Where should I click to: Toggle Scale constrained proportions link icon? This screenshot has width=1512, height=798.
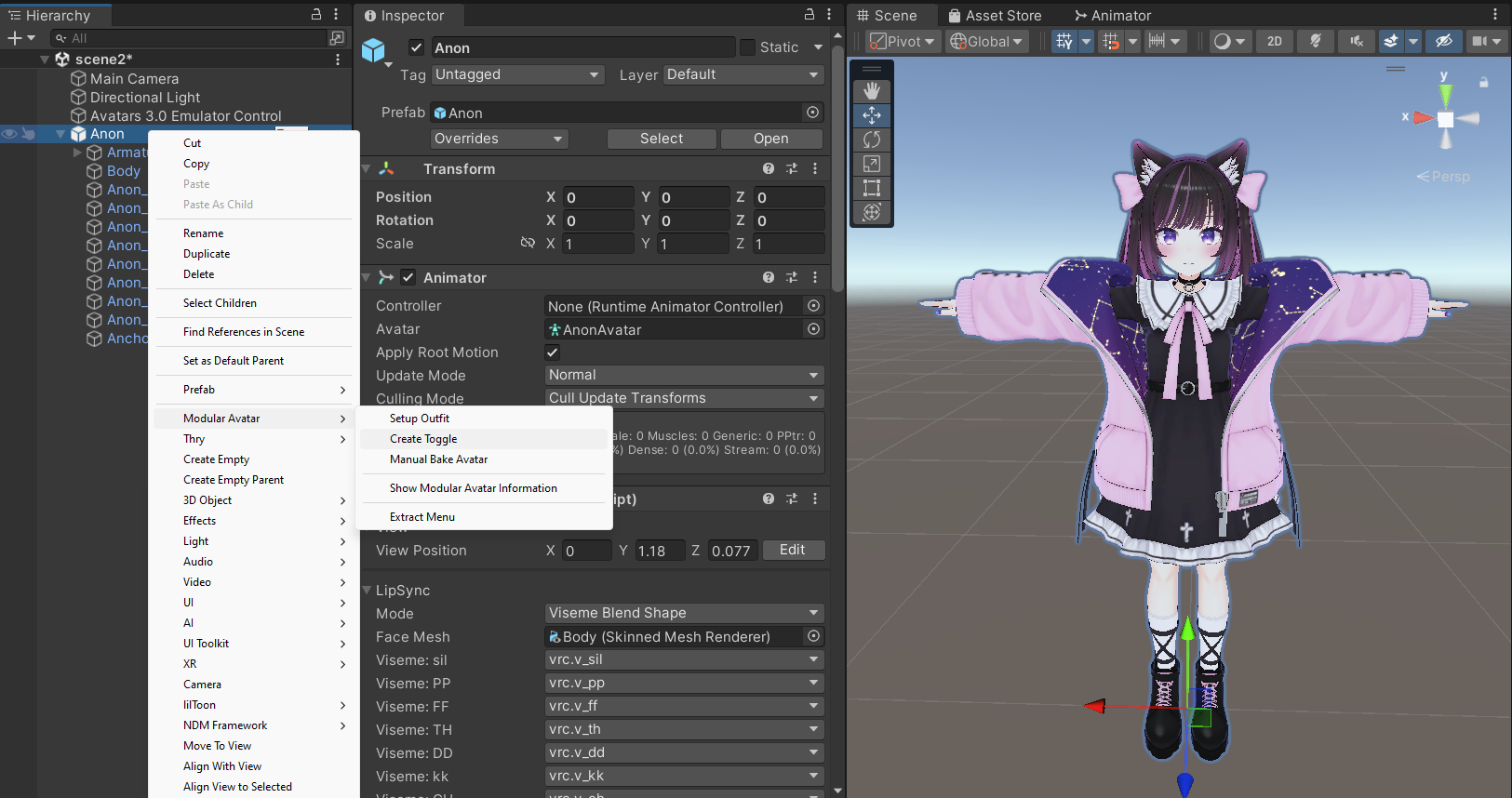[x=528, y=243]
